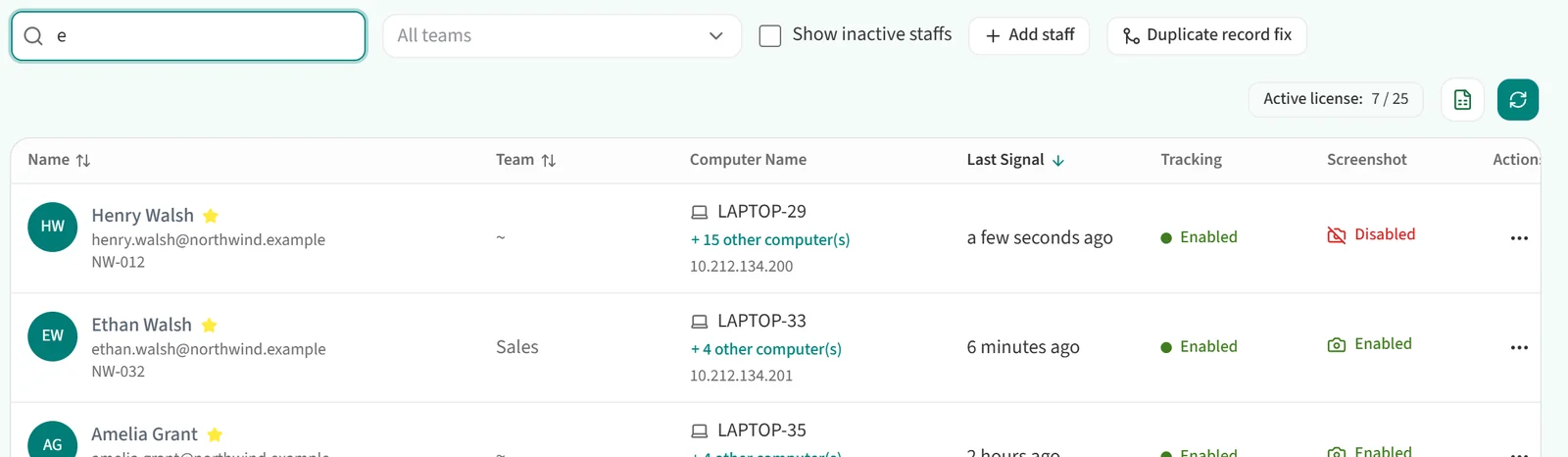Click the Computer Name column header

point(748,160)
